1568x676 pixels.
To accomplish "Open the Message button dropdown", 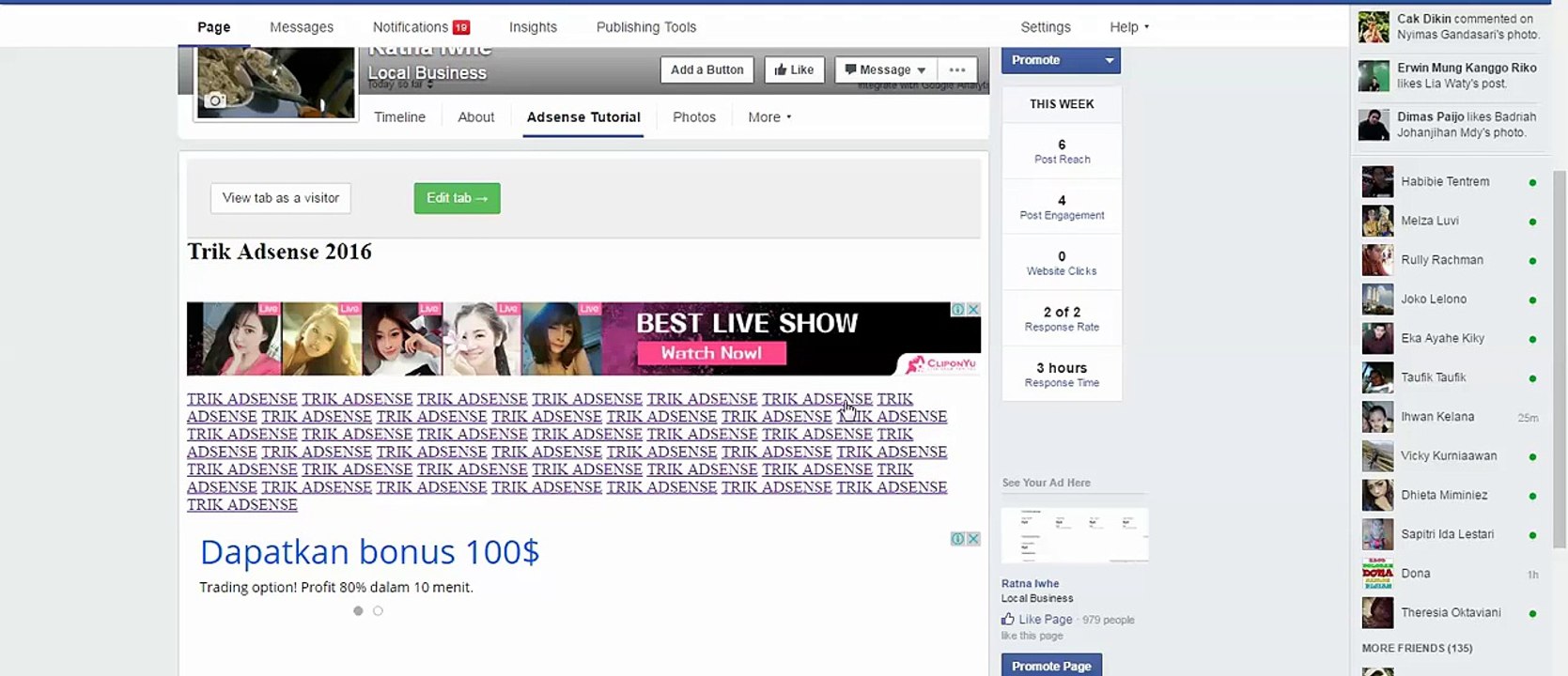I will [x=922, y=70].
